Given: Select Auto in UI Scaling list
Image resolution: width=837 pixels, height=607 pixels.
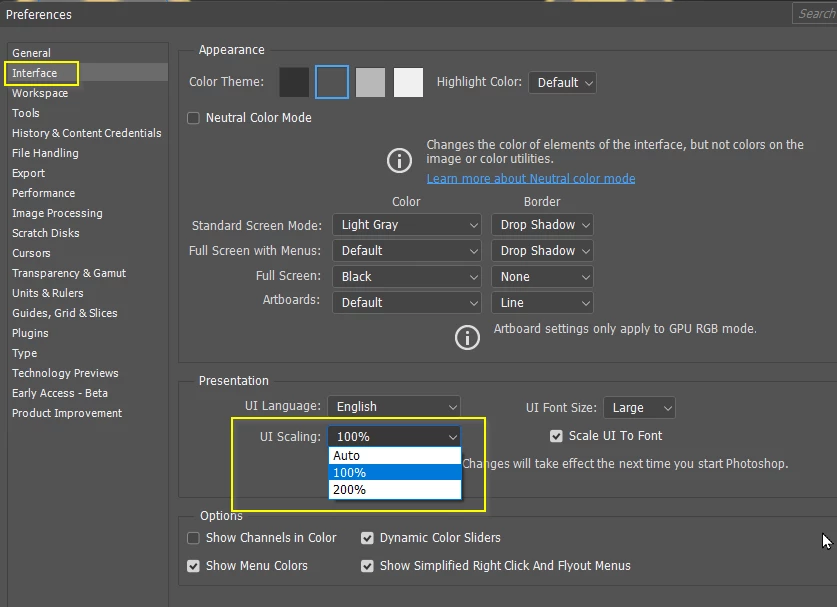Looking at the screenshot, I should click(395, 456).
